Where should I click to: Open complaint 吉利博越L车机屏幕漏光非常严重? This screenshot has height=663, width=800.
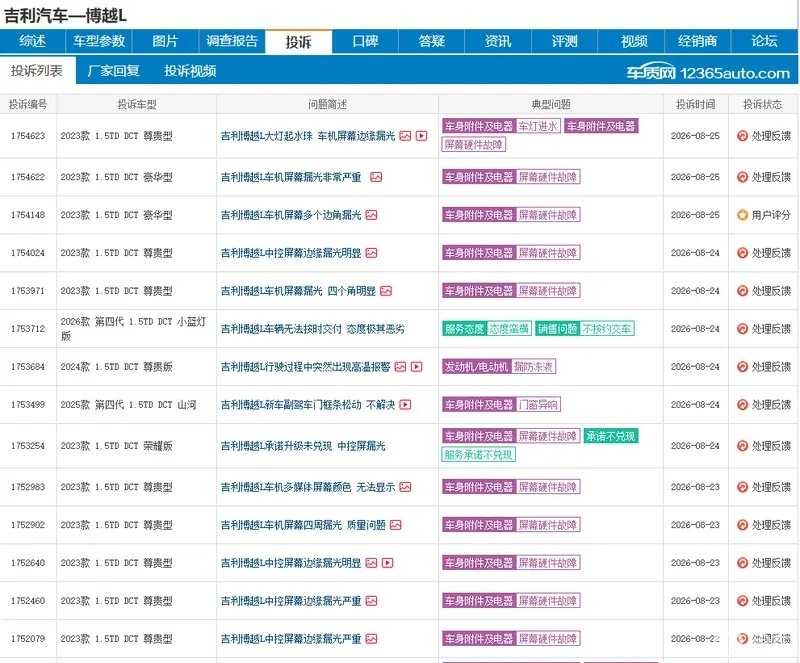click(x=291, y=177)
